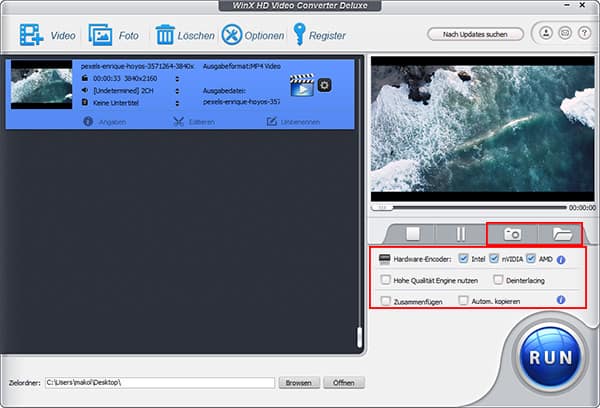Screen dimensions: 600x408
Task: Stop preview playback
Action: click(413, 233)
